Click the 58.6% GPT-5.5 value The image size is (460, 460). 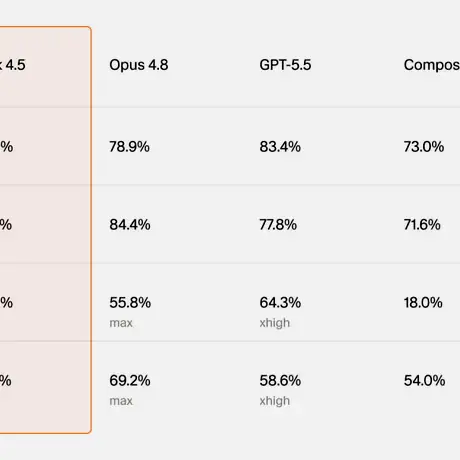[x=280, y=381]
